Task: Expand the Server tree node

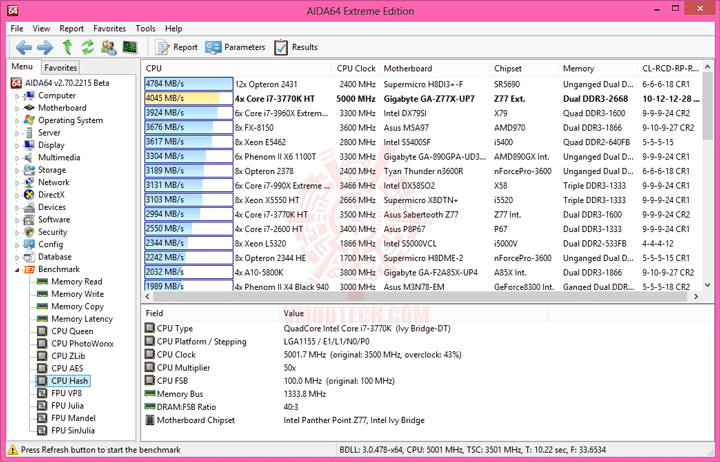Action: click(x=17, y=133)
